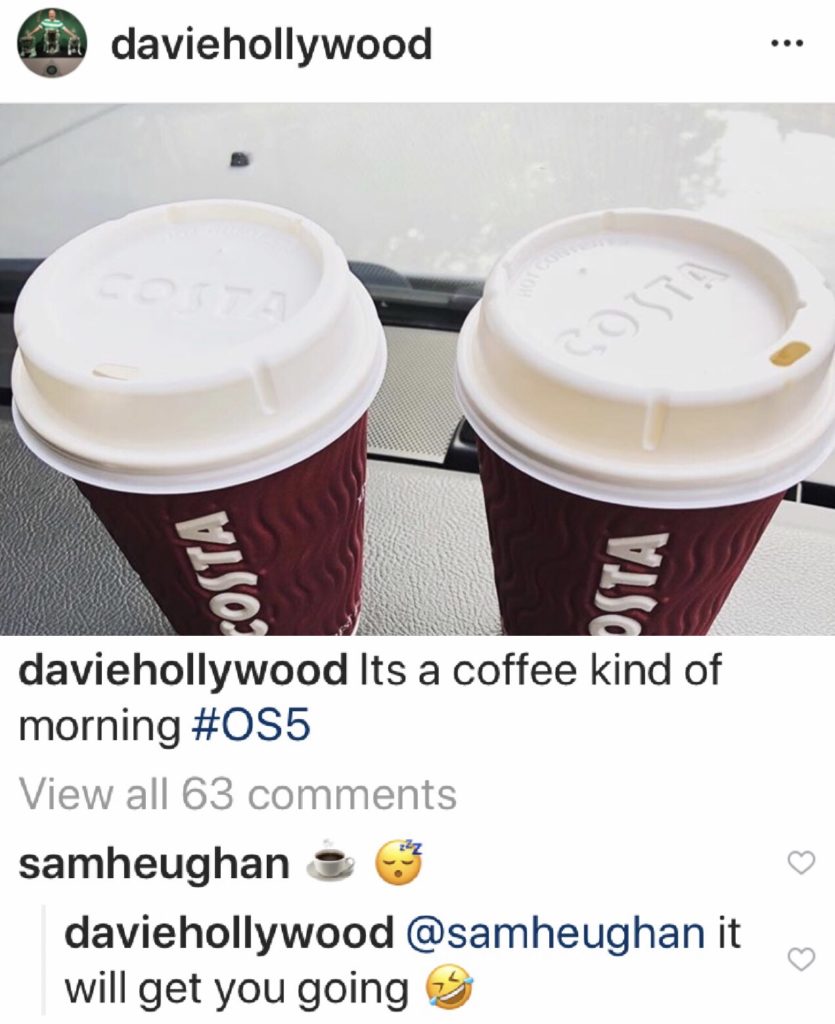Tap daviehollywood's profile picture avatar
Viewport: 835px width, 1024px height.
click(52, 44)
